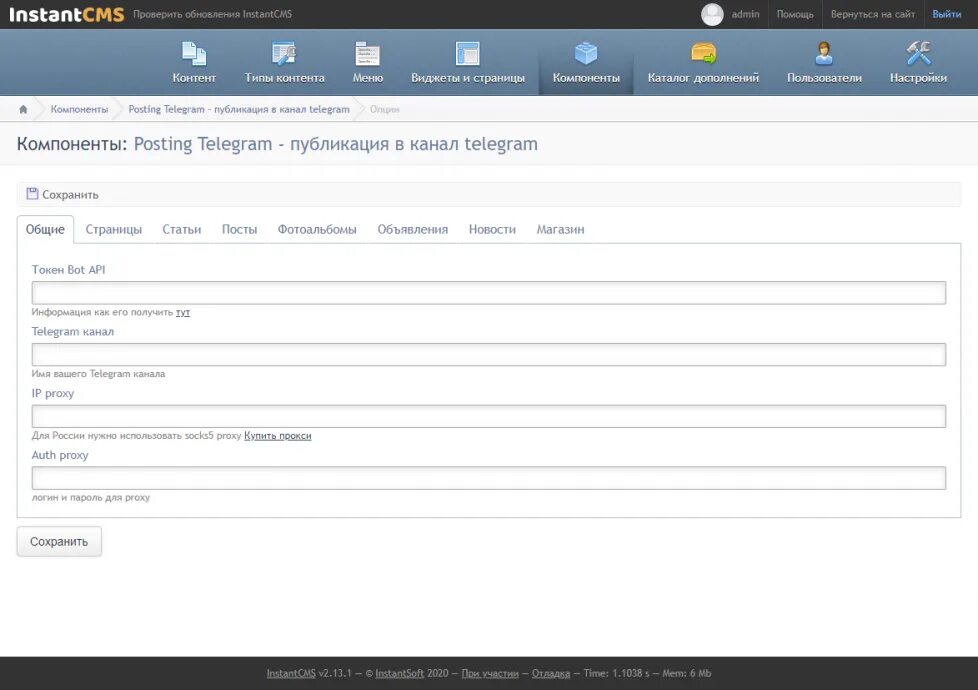This screenshot has height=690, width=978.
Task: Click the Токен Bot API label
Action: click(69, 270)
